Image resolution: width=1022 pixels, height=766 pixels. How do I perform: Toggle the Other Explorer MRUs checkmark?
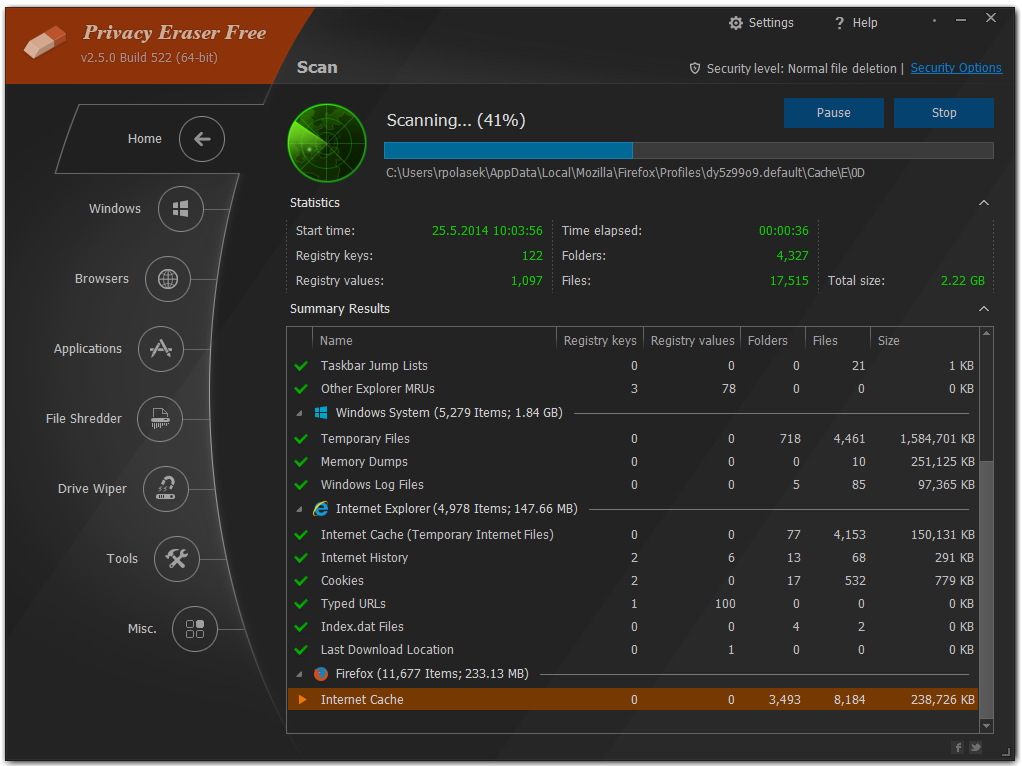[x=301, y=389]
